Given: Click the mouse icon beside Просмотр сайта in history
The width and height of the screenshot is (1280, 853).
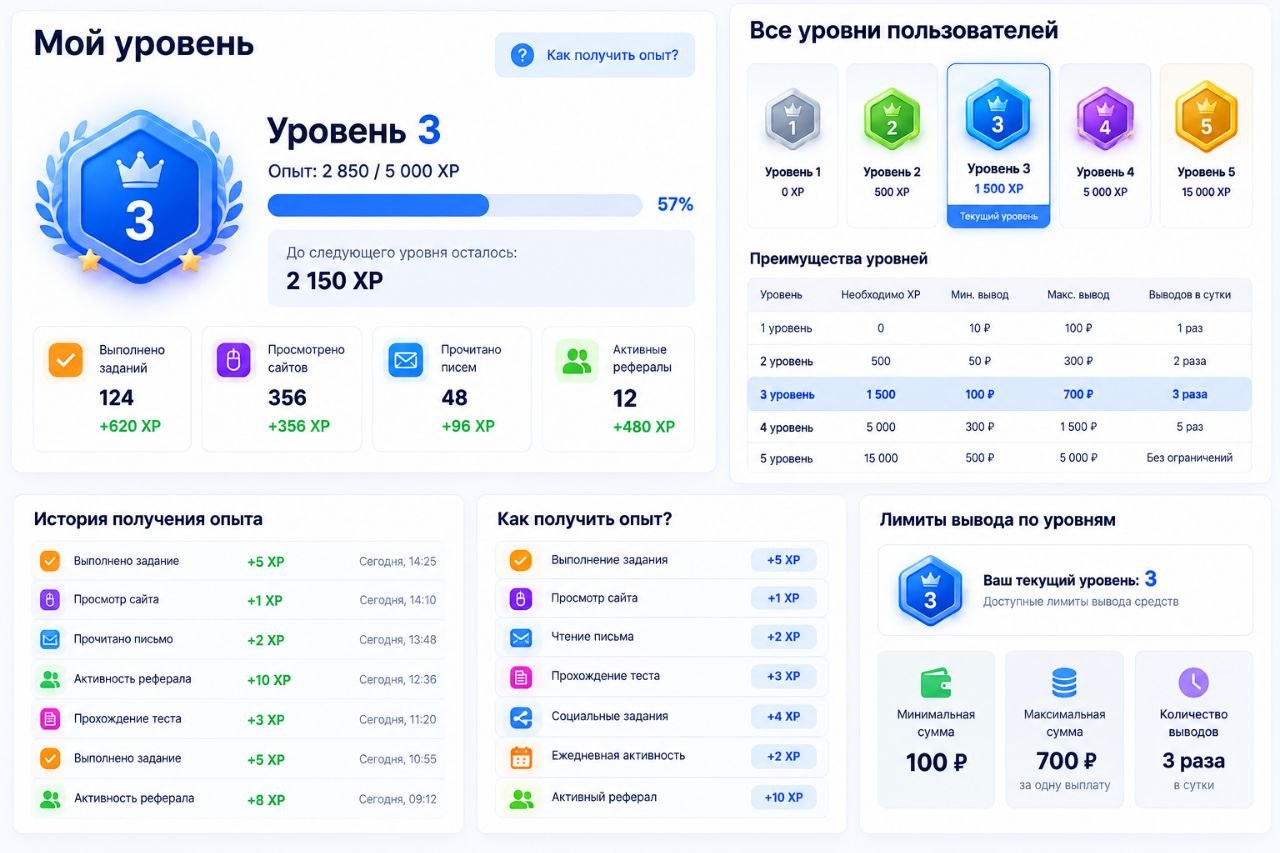Looking at the screenshot, I should pyautogui.click(x=50, y=600).
